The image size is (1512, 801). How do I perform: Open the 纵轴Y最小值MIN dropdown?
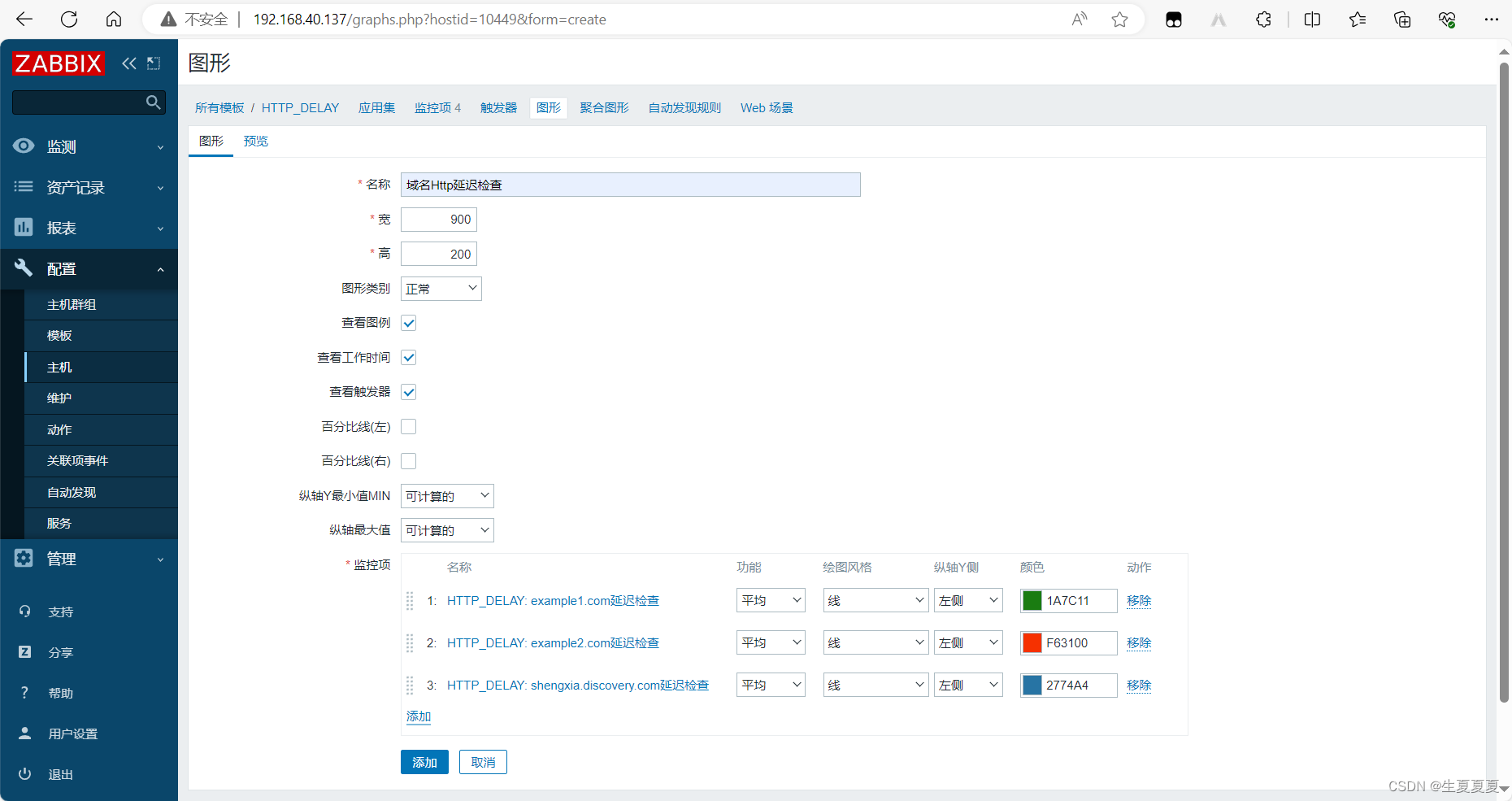447,496
